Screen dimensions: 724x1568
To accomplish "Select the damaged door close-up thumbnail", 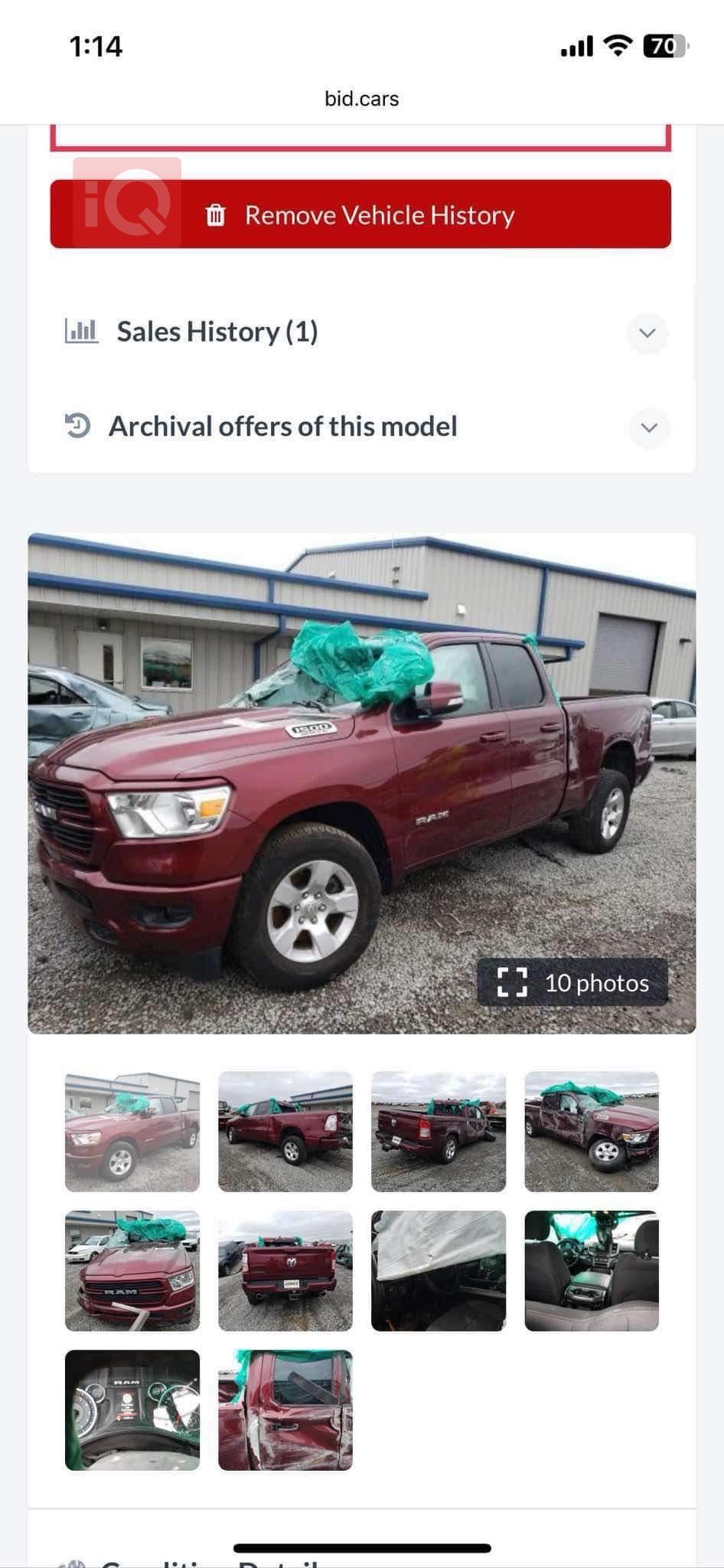I will tap(285, 1410).
